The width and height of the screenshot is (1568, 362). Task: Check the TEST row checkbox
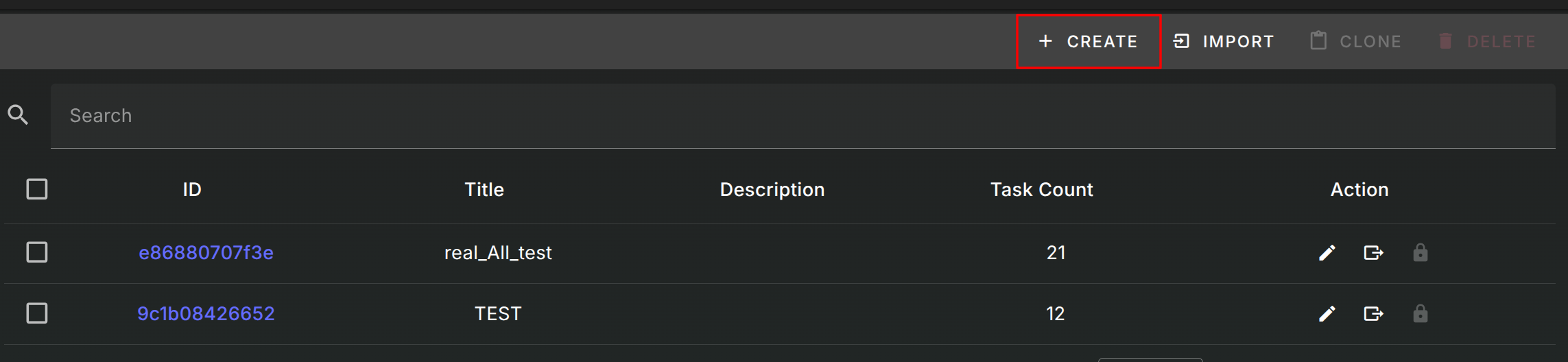[x=37, y=313]
